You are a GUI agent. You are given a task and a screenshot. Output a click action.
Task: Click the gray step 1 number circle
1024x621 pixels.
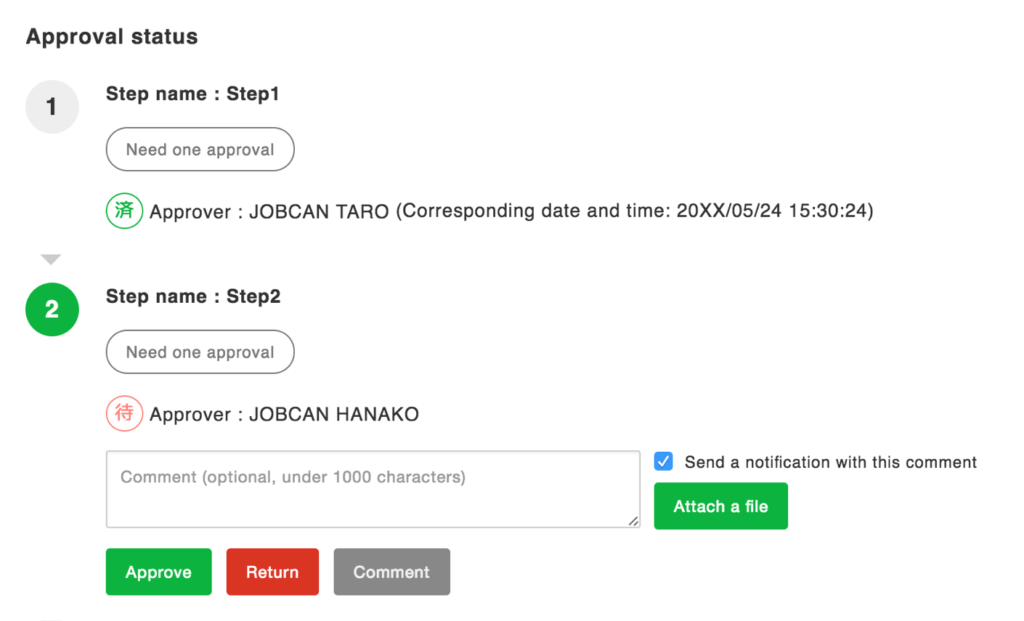coord(52,107)
